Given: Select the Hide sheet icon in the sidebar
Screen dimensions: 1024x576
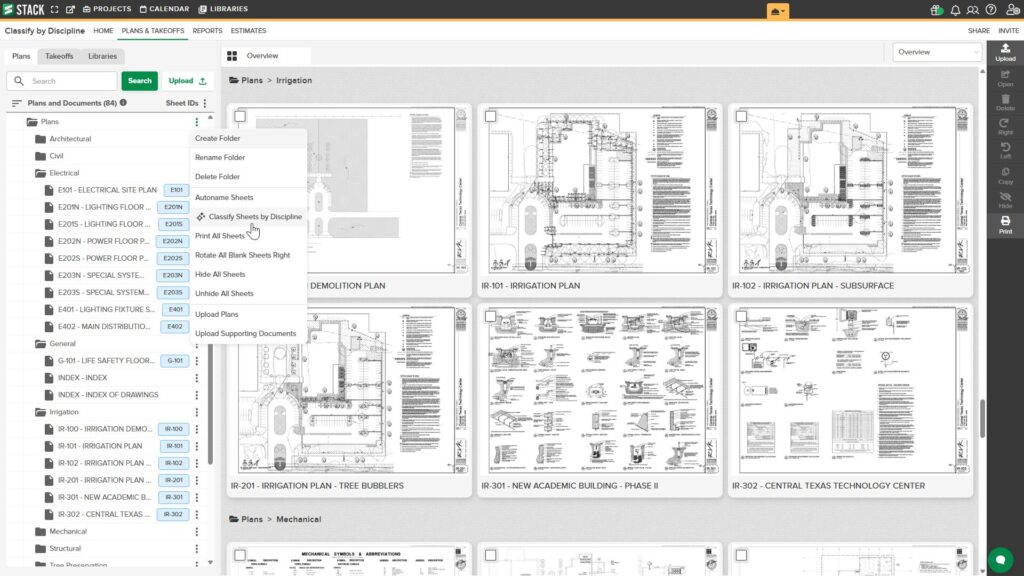Looking at the screenshot, I should [x=1005, y=199].
